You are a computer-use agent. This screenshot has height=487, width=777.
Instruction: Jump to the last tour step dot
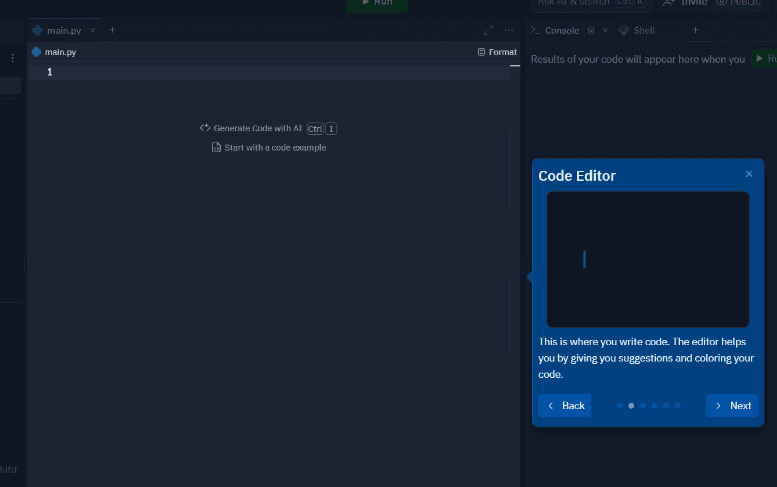678,406
